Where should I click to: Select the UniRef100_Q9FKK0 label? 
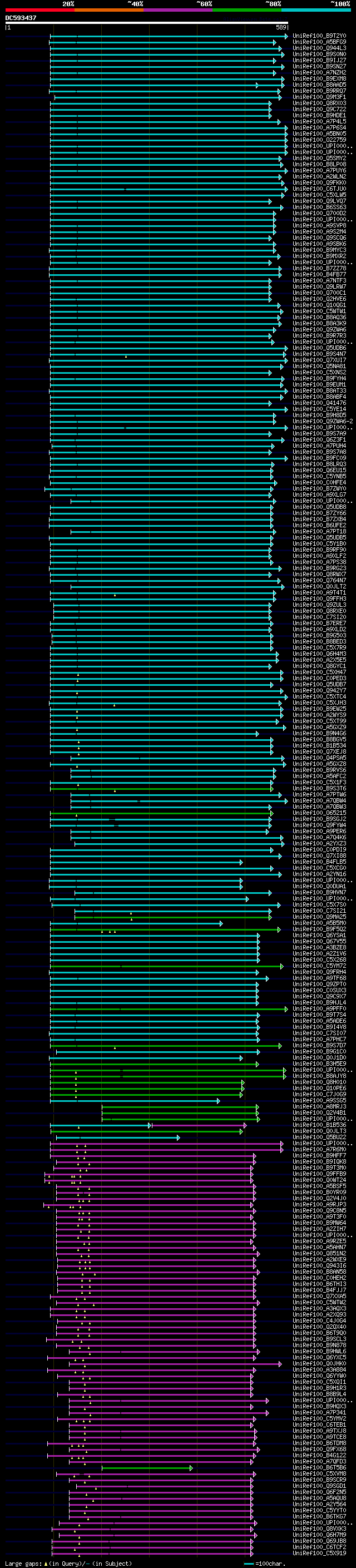319,182
